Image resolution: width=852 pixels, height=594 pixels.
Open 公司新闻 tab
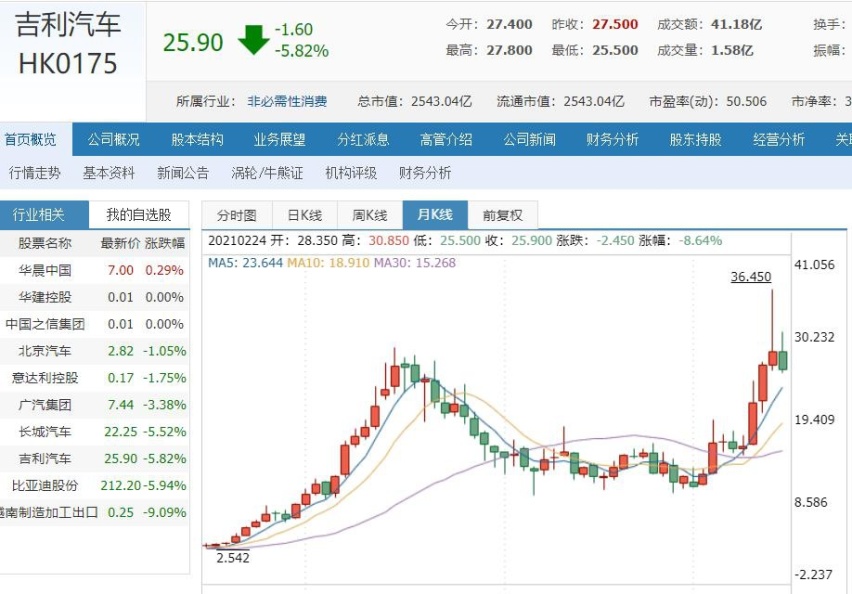tap(529, 140)
